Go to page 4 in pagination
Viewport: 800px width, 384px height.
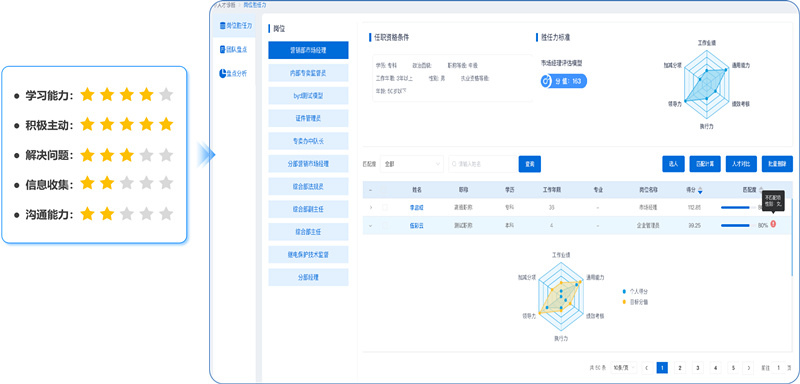715,368
